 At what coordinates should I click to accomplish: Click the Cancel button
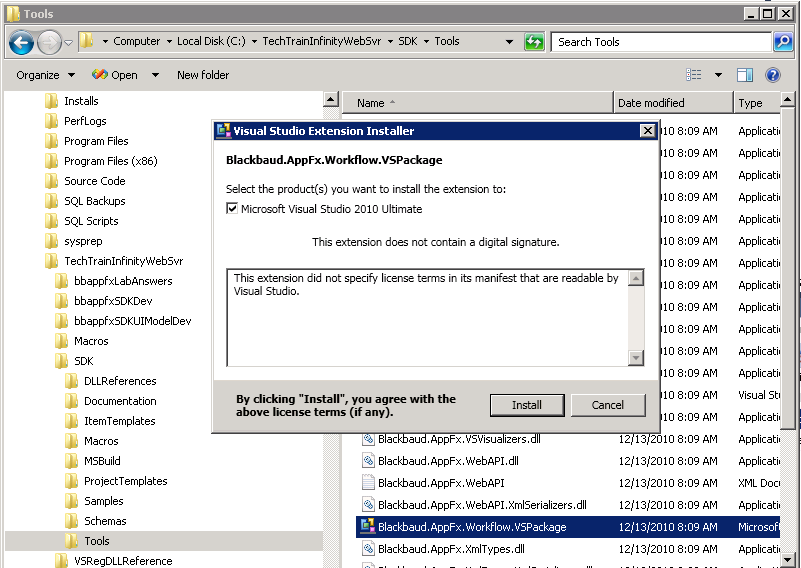(608, 405)
